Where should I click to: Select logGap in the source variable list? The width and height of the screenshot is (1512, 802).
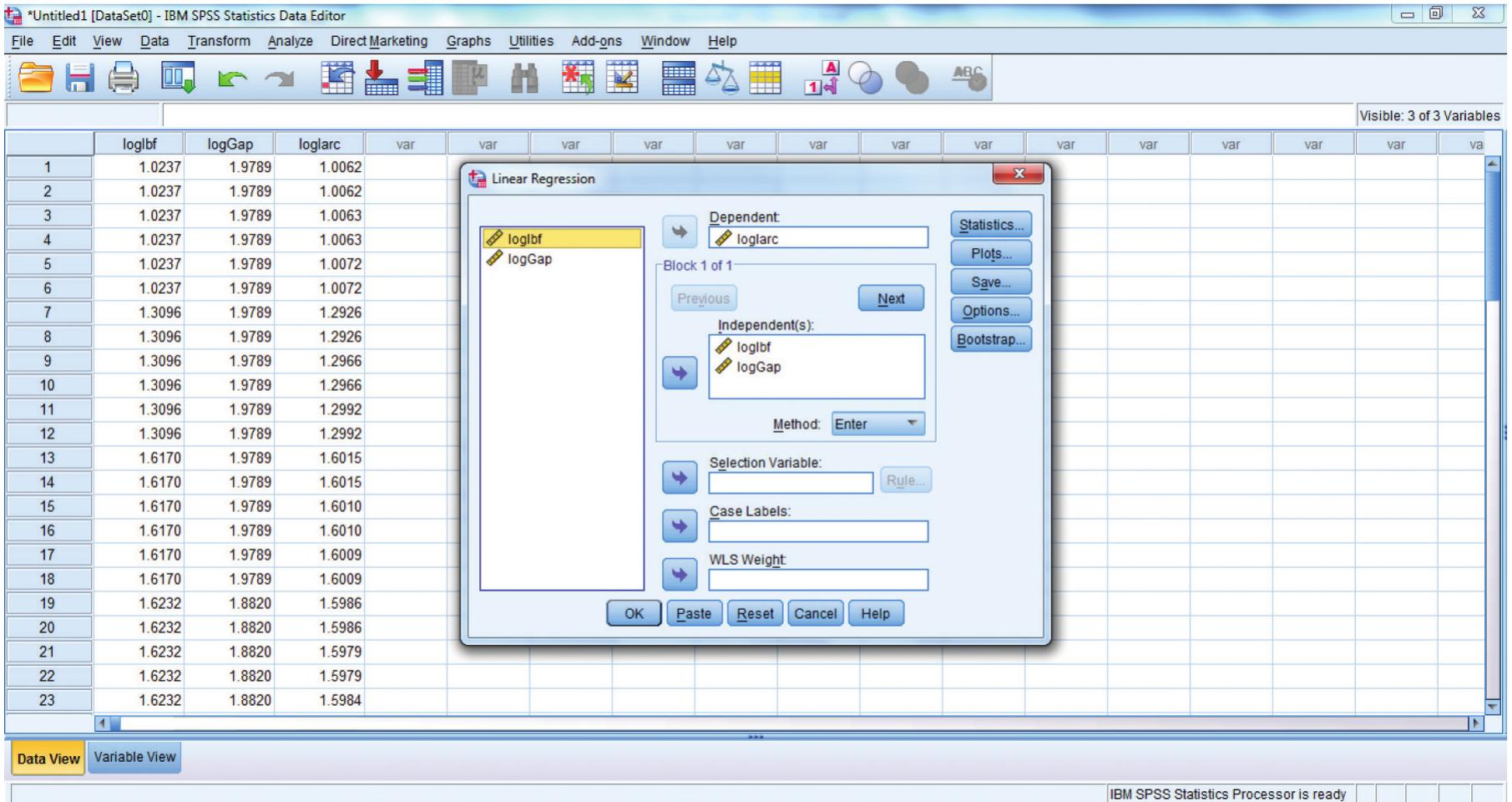(x=529, y=259)
